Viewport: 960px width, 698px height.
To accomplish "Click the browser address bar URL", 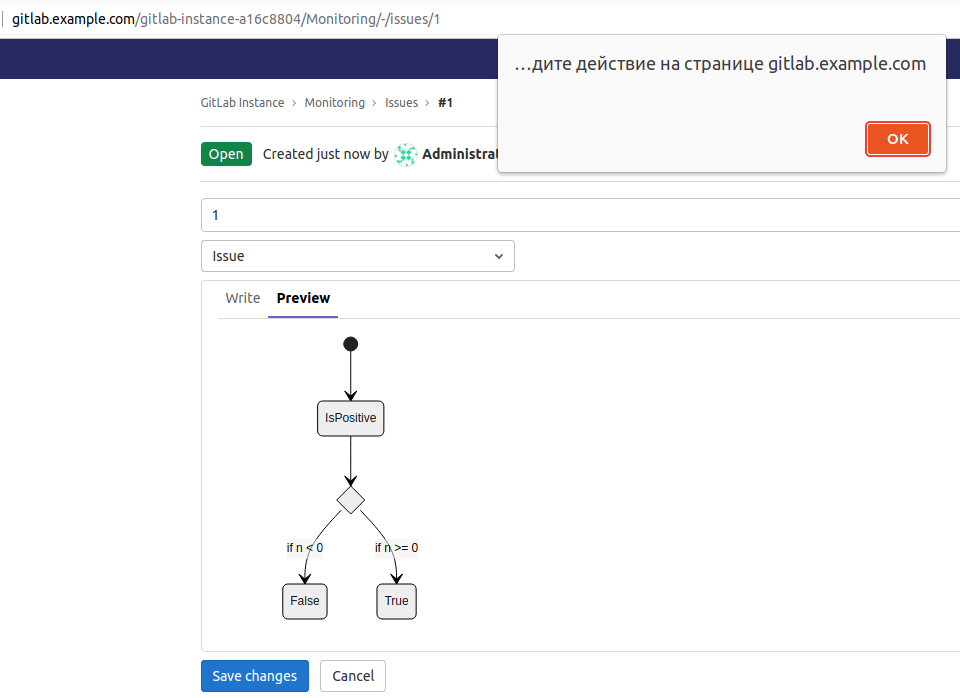I will (226, 19).
